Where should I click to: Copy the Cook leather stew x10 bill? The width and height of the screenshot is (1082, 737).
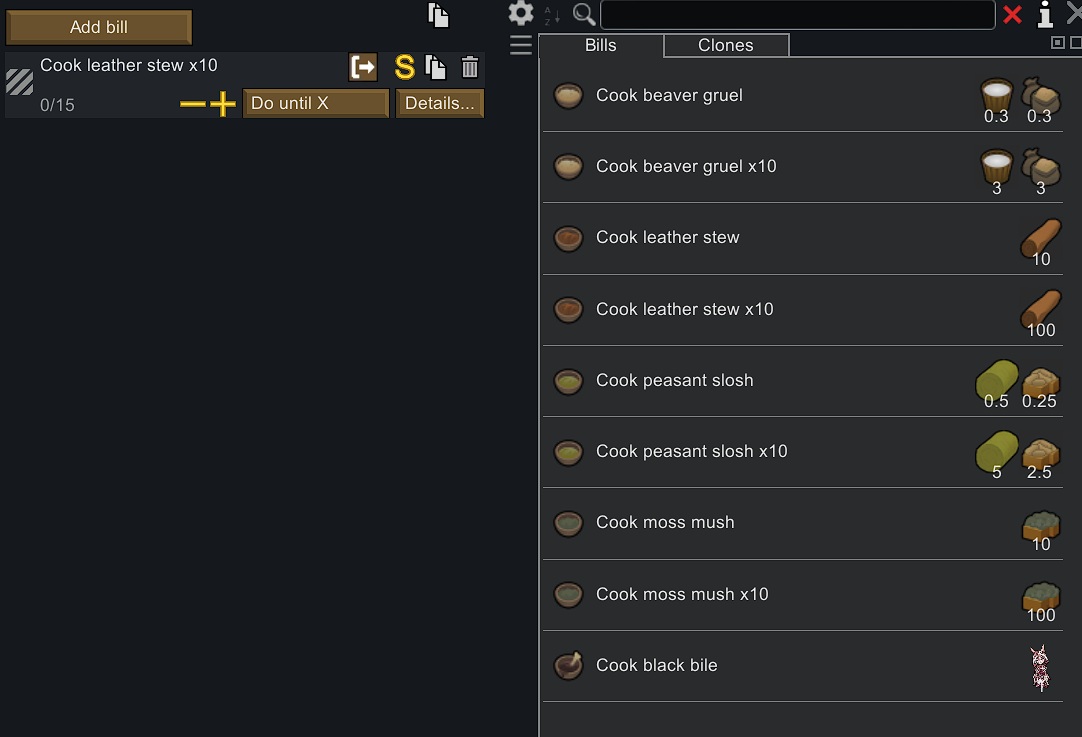[435, 68]
